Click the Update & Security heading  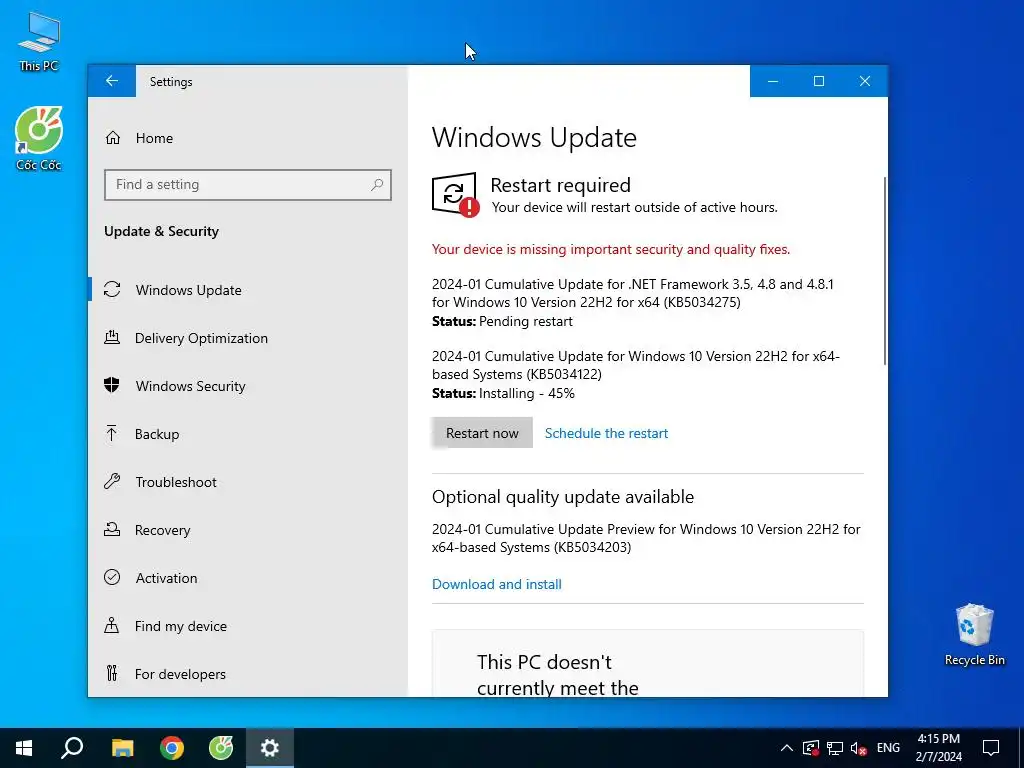coord(161,231)
